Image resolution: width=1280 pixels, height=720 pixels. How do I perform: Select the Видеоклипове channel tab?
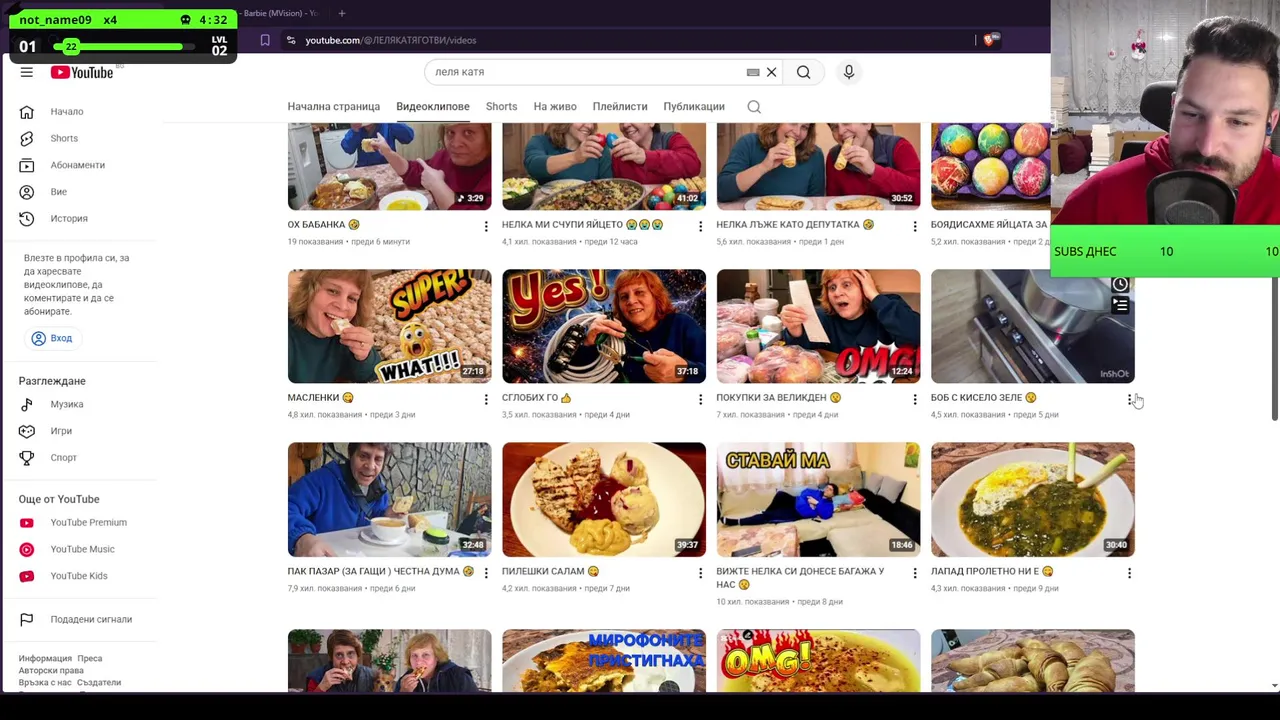432,106
